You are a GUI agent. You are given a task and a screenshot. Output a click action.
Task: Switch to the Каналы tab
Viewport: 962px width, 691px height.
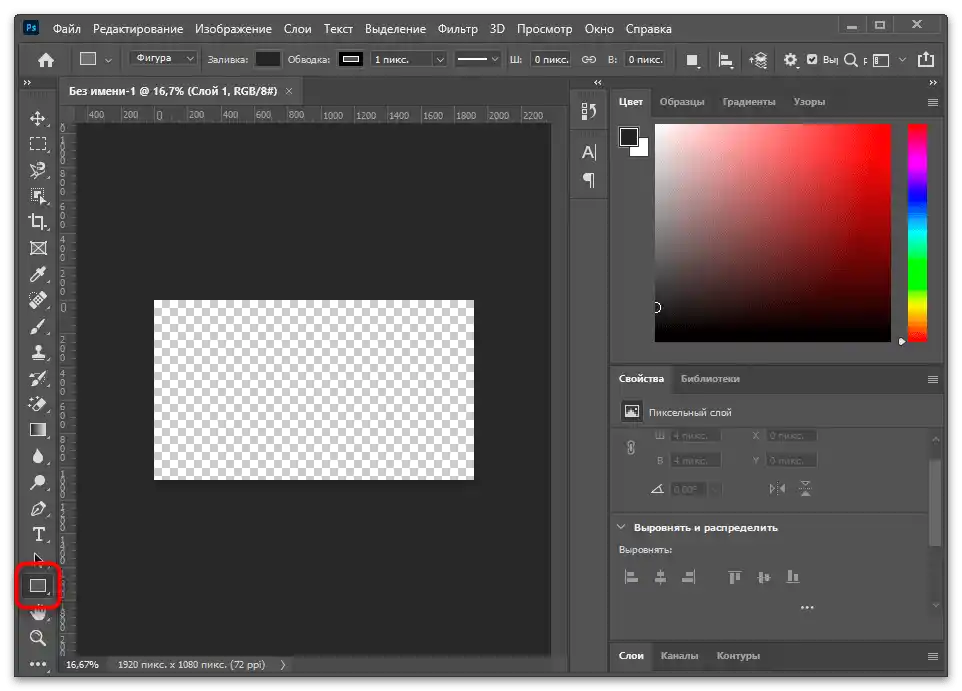click(x=679, y=656)
